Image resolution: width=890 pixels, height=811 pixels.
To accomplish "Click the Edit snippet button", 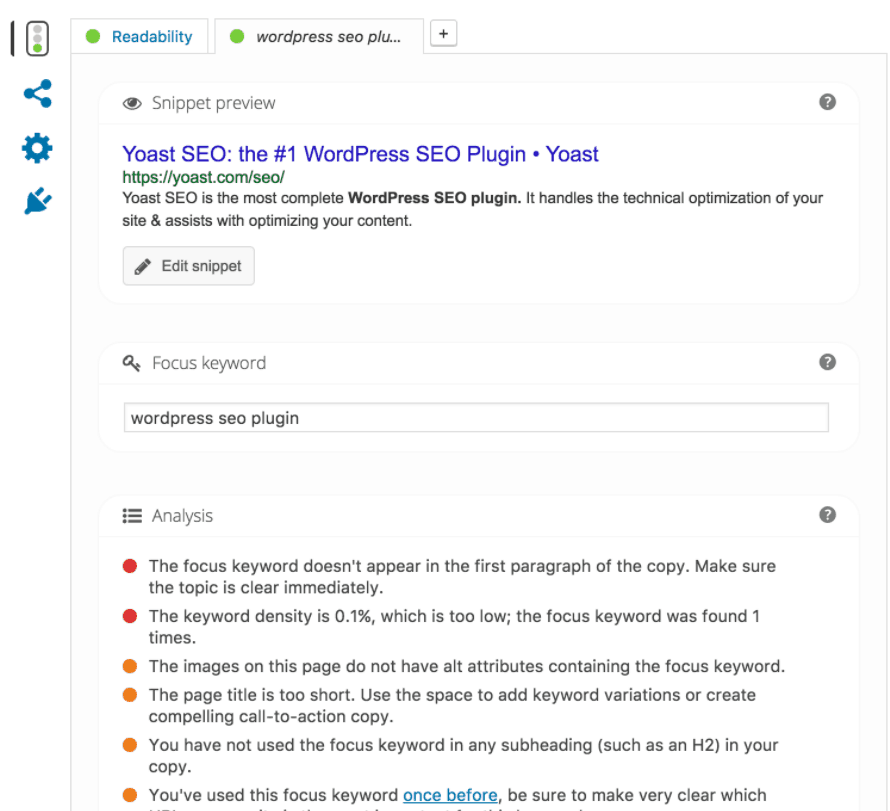I will point(188,266).
